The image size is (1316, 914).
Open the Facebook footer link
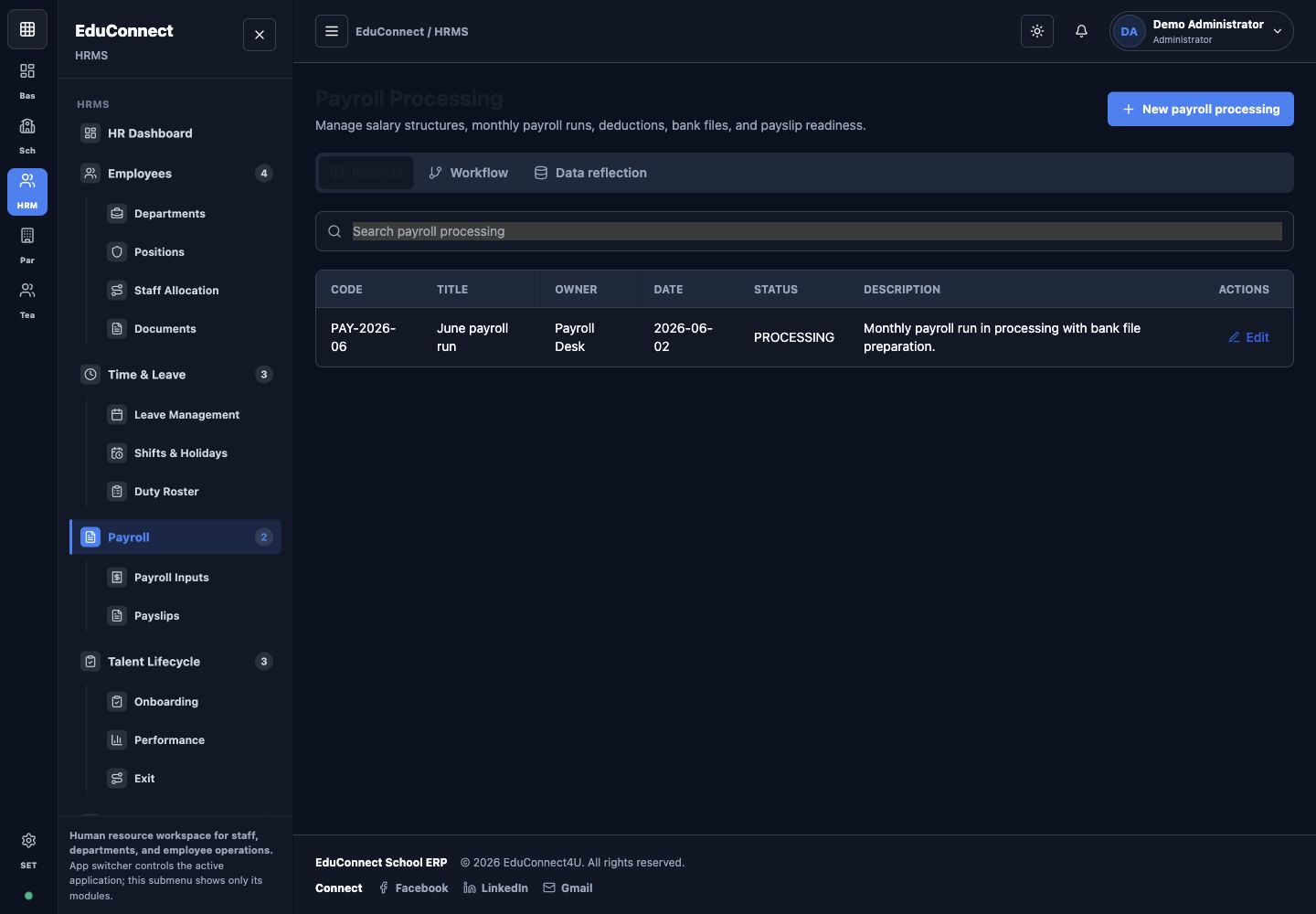point(413,888)
